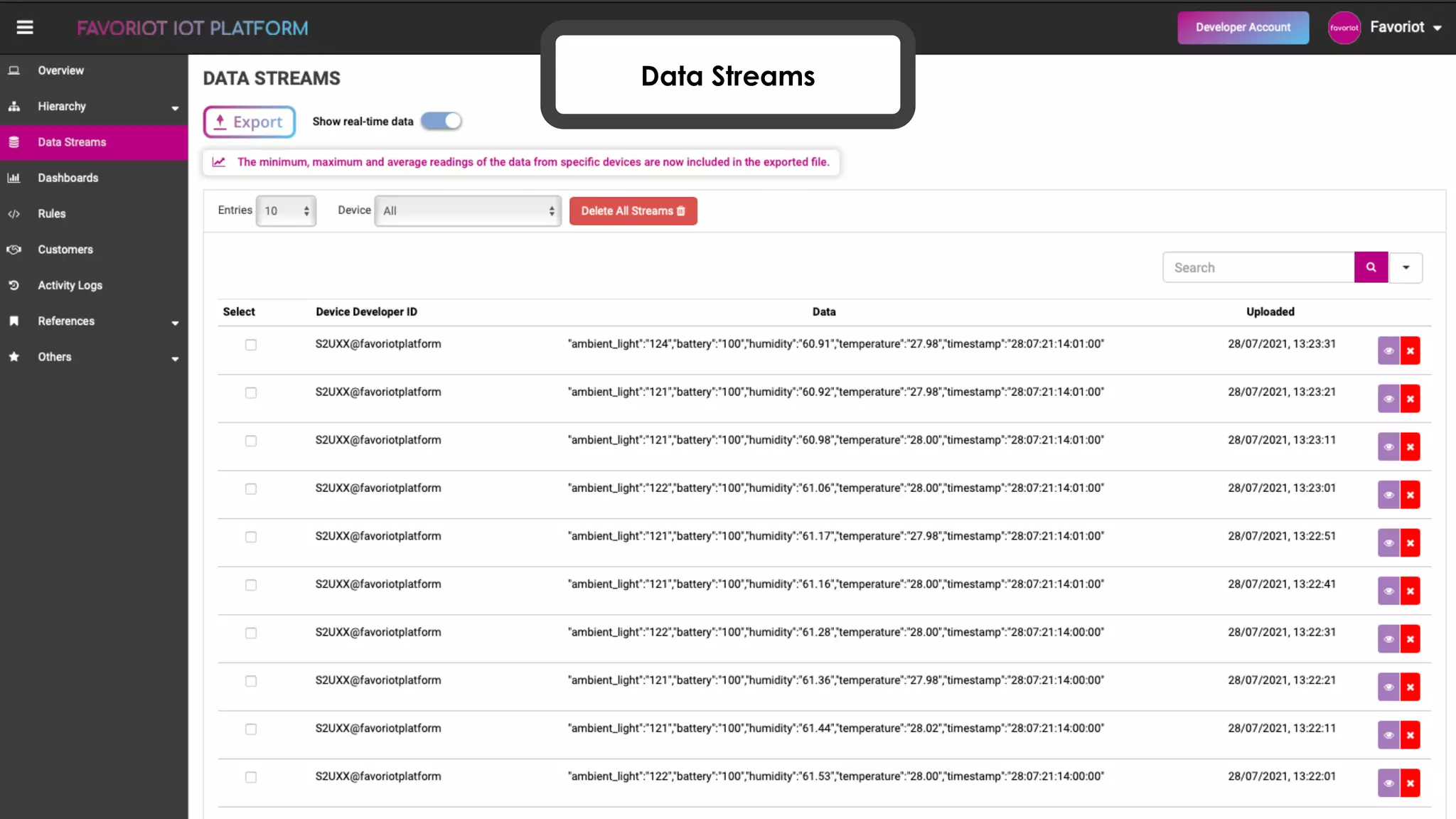
Task: Delete stream uploaded at 13:22:21
Action: [1410, 687]
